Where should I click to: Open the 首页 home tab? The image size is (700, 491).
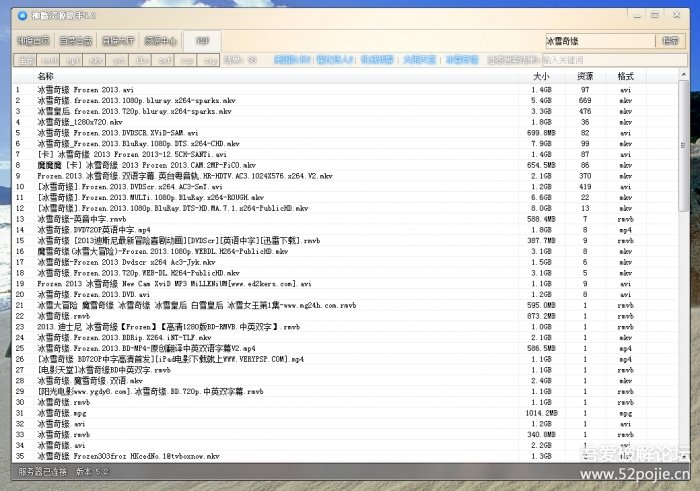tap(33, 41)
